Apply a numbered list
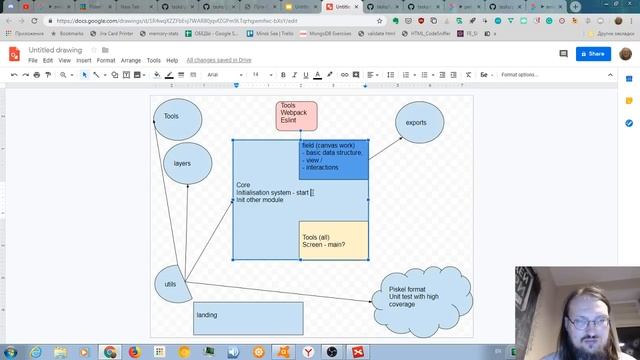Screen dimensions: 640x360 [x=406, y=75]
